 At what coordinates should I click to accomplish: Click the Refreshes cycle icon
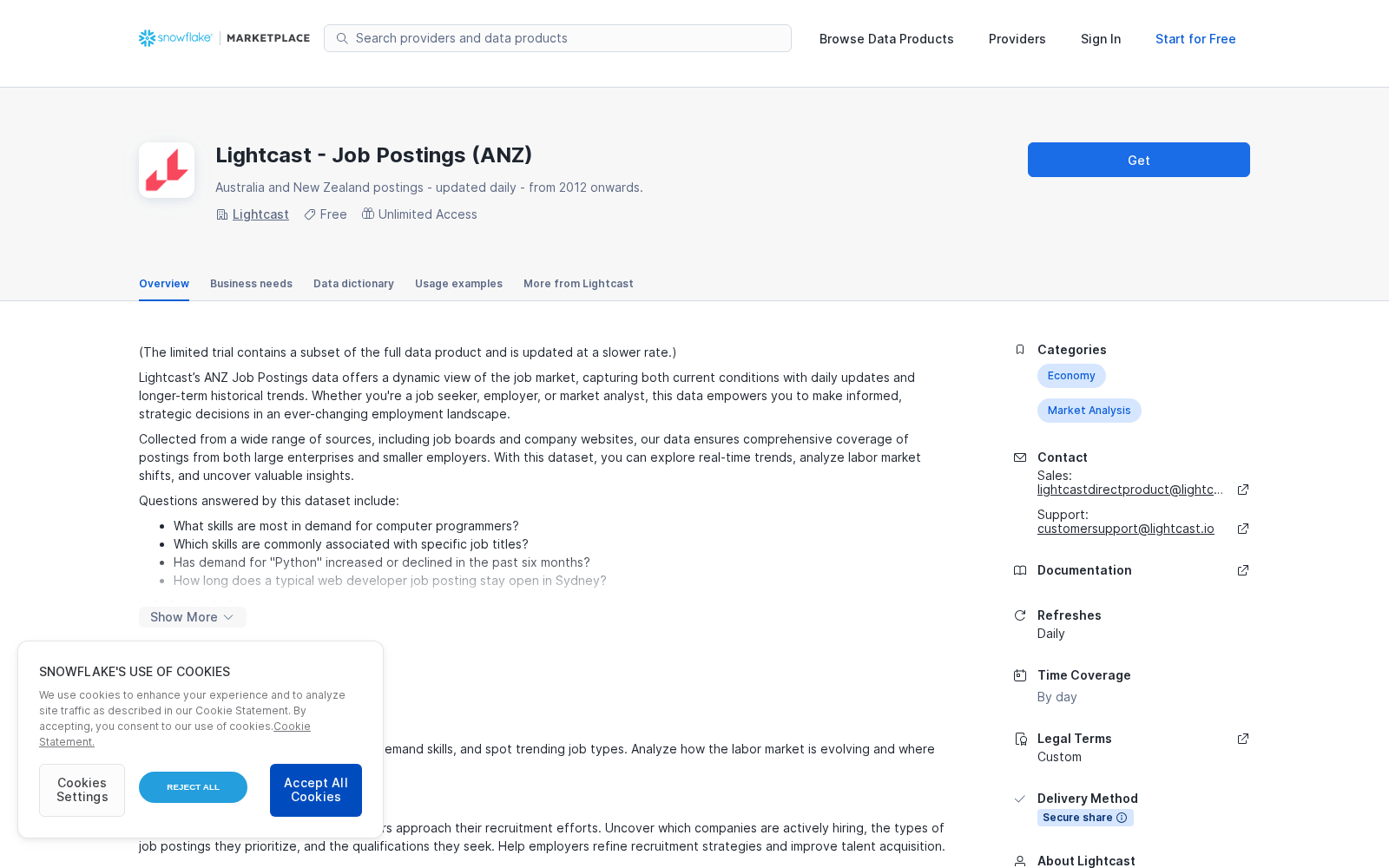click(x=1020, y=615)
